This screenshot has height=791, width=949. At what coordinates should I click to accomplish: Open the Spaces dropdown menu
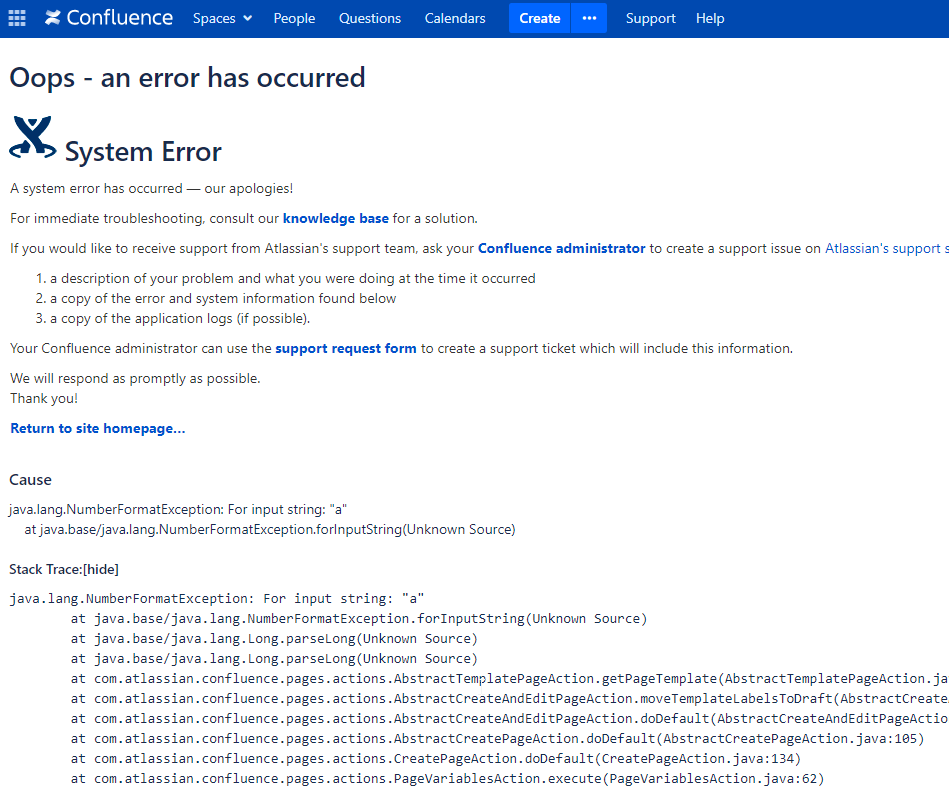[222, 18]
